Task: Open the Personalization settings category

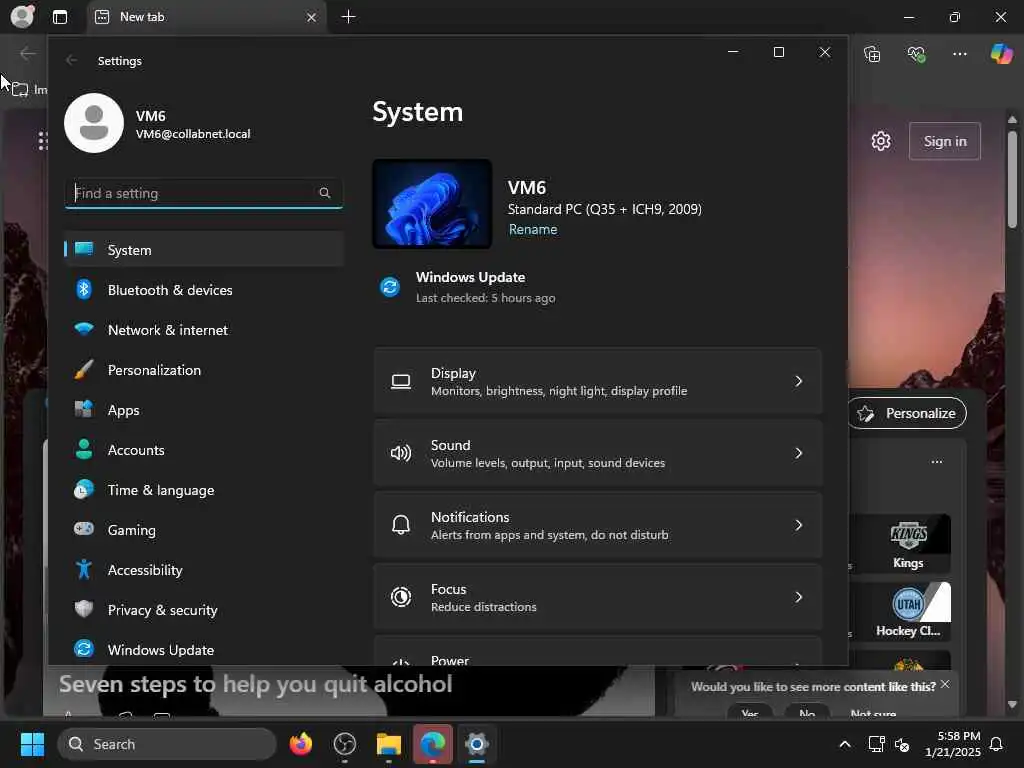Action: 204,370
